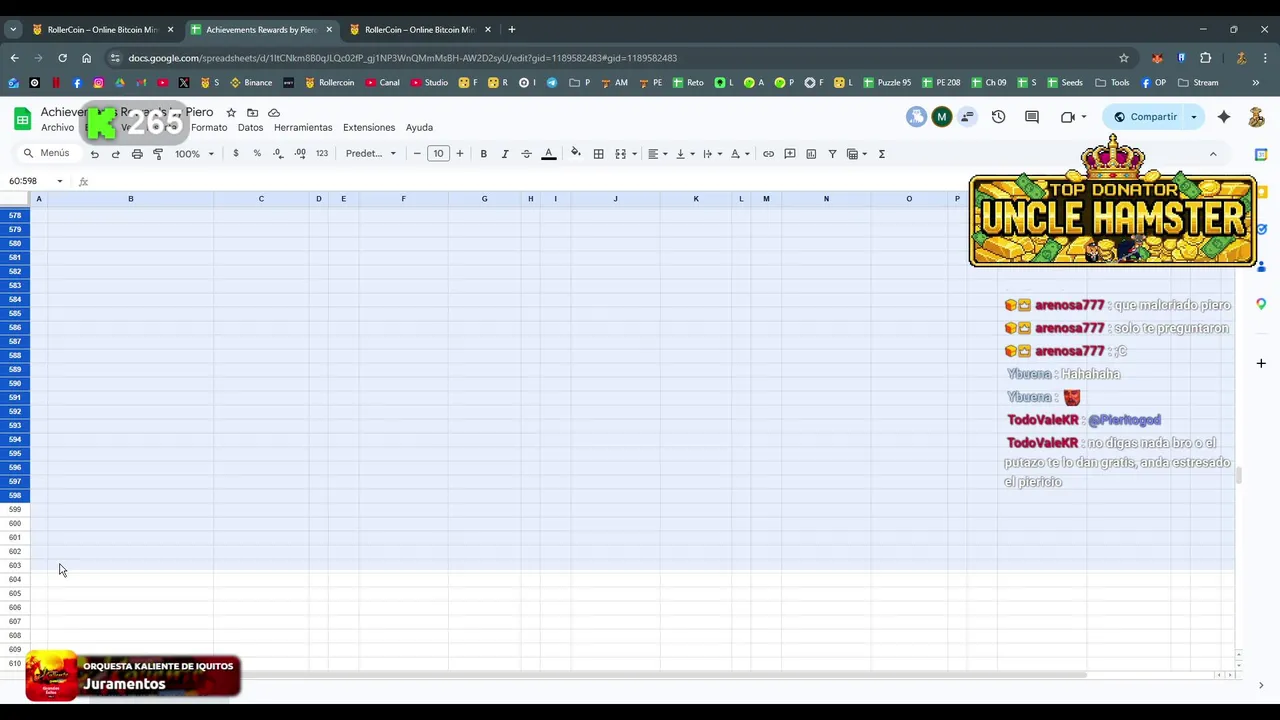
Task: Print the spreadsheet using printer icon
Action: point(137,154)
